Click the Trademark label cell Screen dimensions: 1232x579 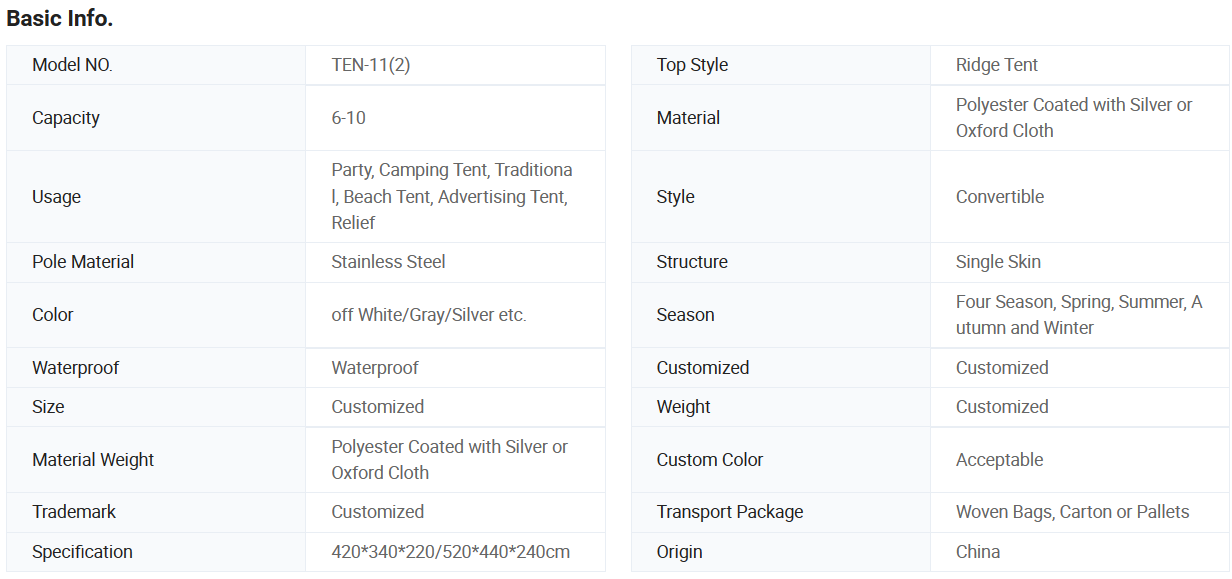pyautogui.click(x=74, y=512)
